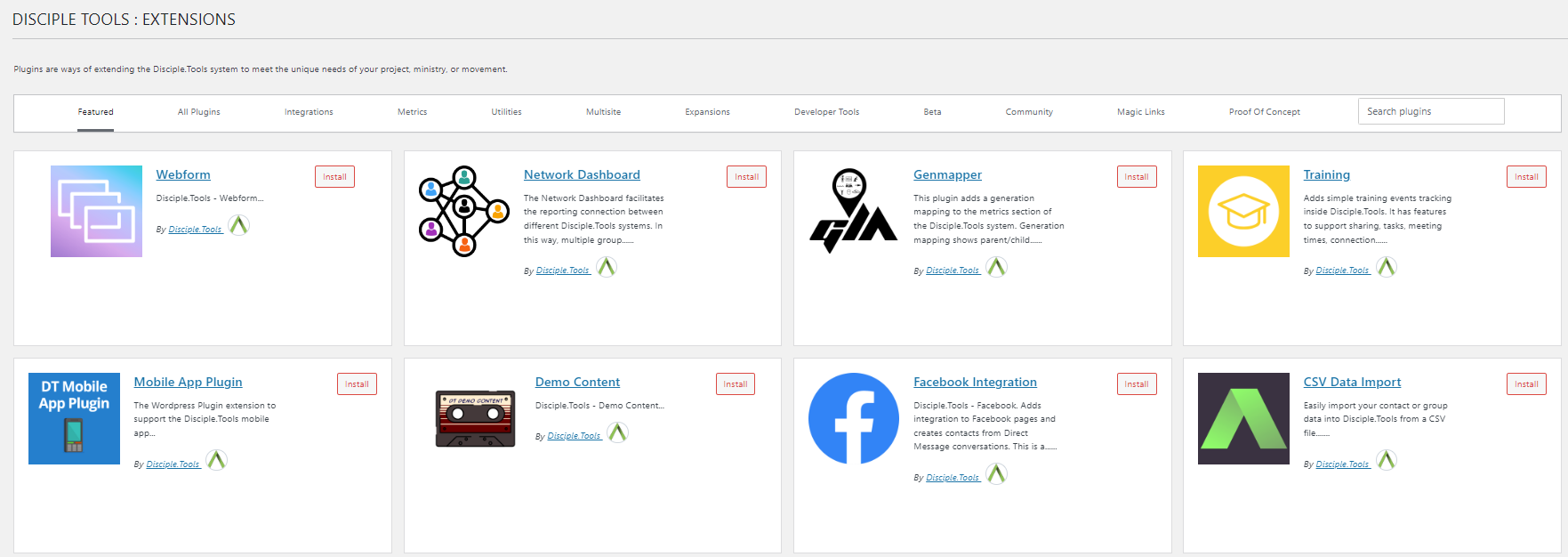Click the Genmapper logo icon
This screenshot has width=1568, height=557.
pyautogui.click(x=853, y=211)
